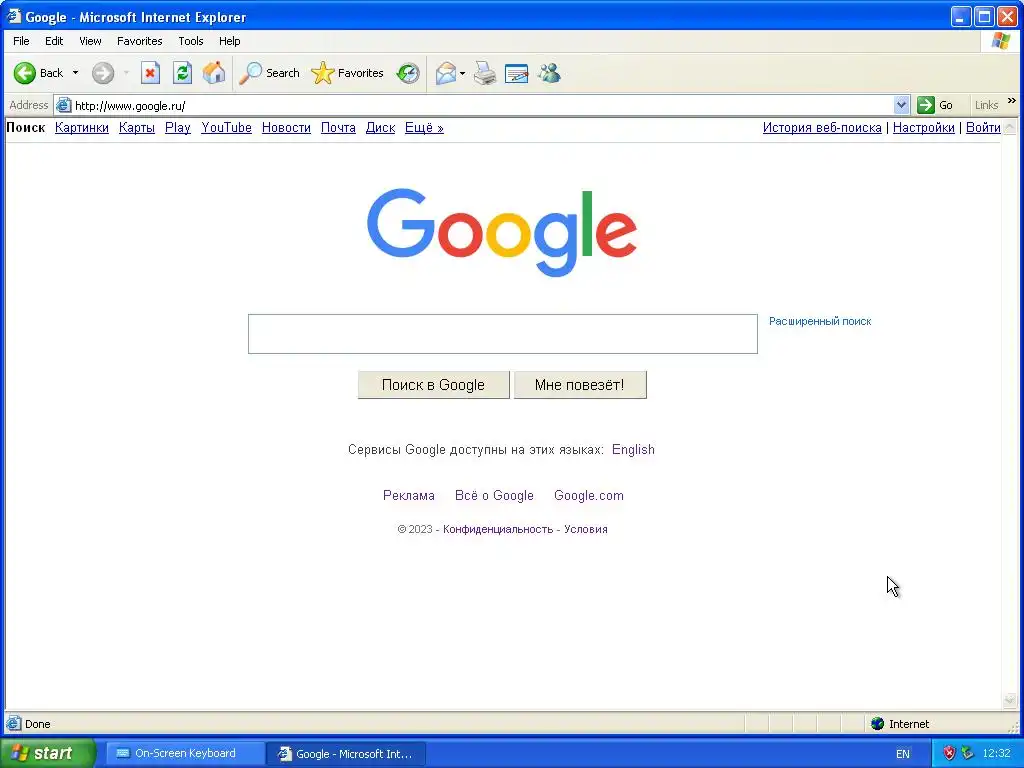Print page with printer icon
Screen dimensions: 1024x768
tap(485, 73)
